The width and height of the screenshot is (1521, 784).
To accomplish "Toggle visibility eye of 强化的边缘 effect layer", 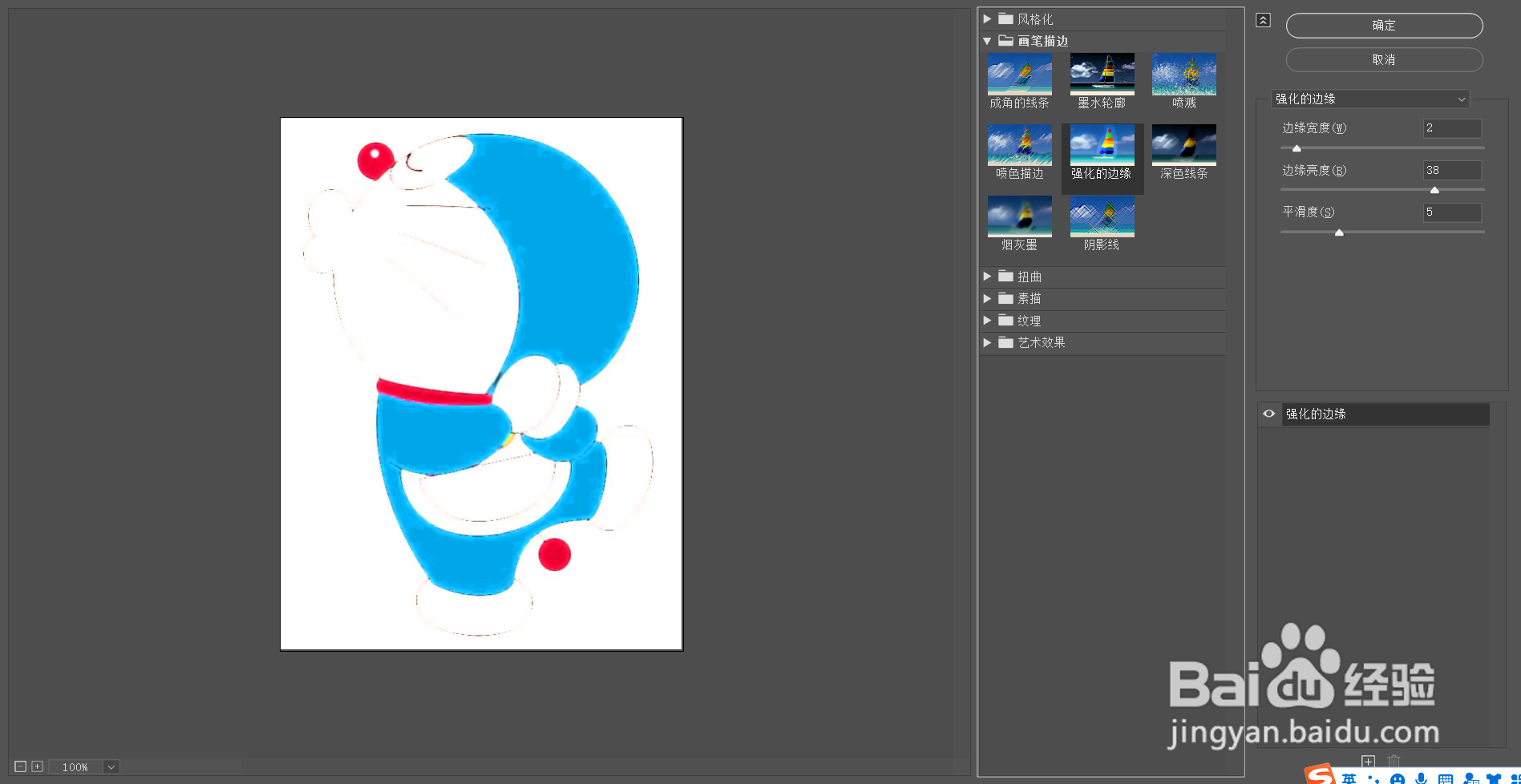I will tap(1268, 414).
